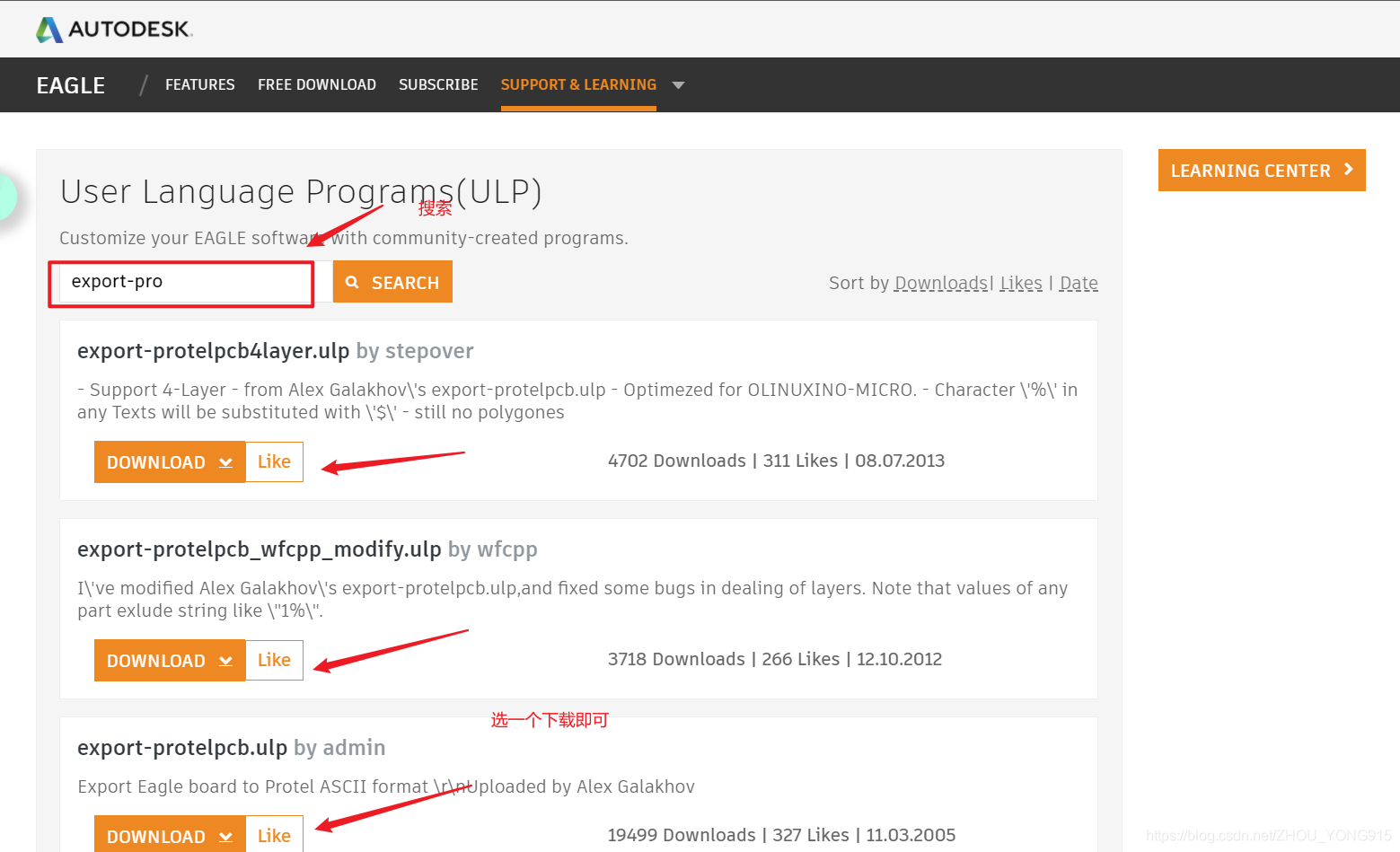Click the chevron arrow on Learning Center
This screenshot has width=1400, height=852.
click(x=1348, y=170)
